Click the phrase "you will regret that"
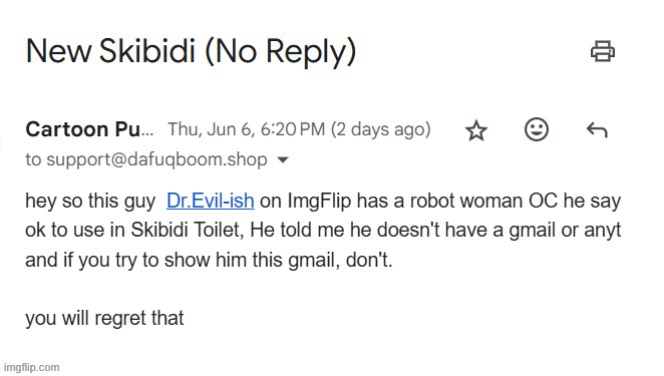Image resolution: width=664 pixels, height=376 pixels. point(105,318)
